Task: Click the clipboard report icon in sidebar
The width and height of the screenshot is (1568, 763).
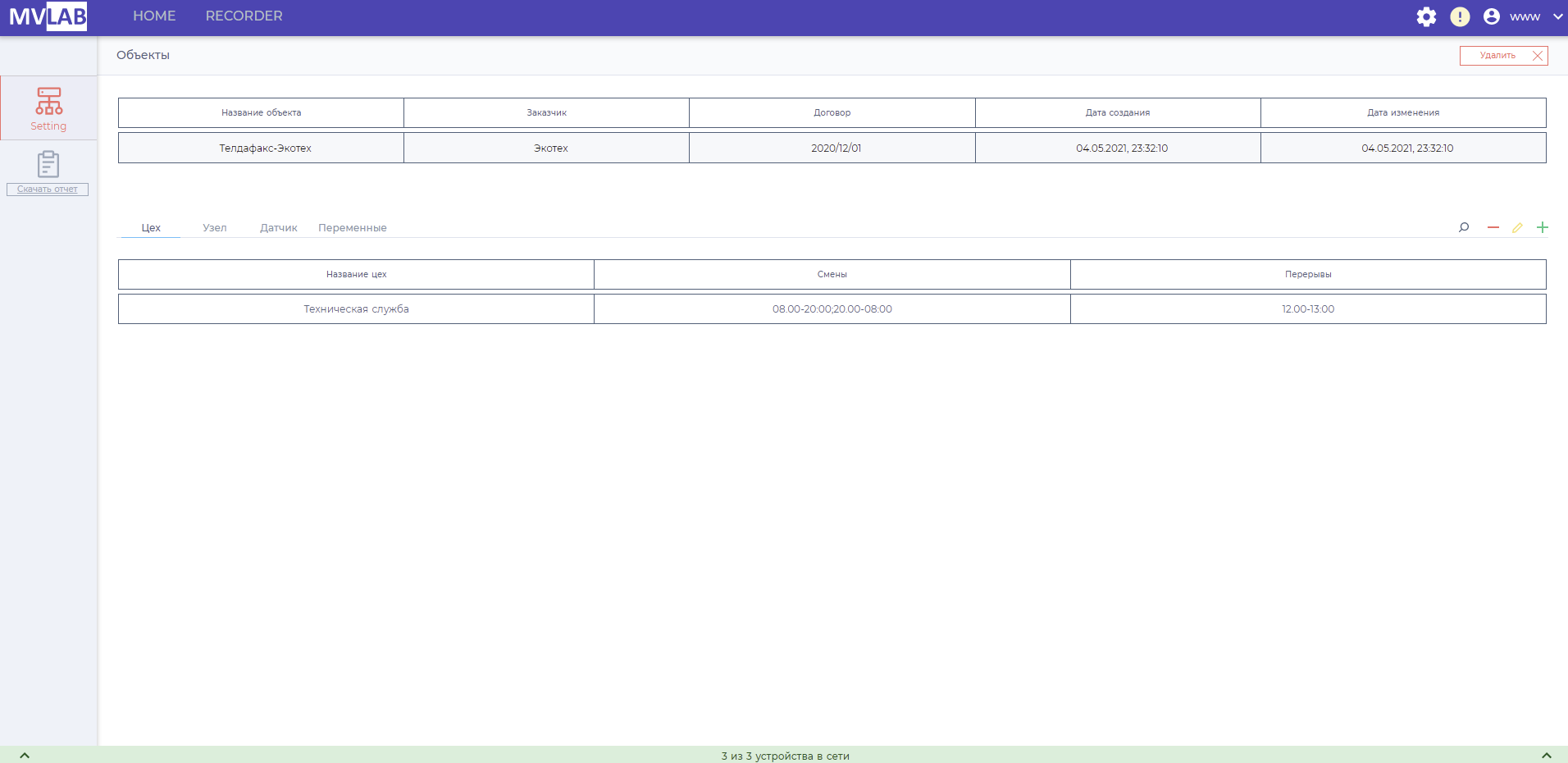Action: [48, 164]
